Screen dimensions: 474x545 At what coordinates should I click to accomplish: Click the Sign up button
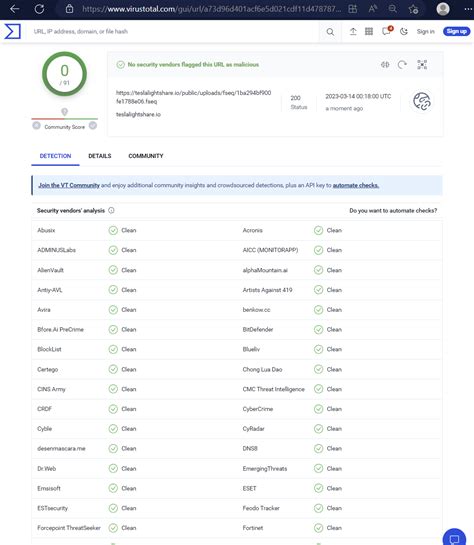(x=457, y=31)
